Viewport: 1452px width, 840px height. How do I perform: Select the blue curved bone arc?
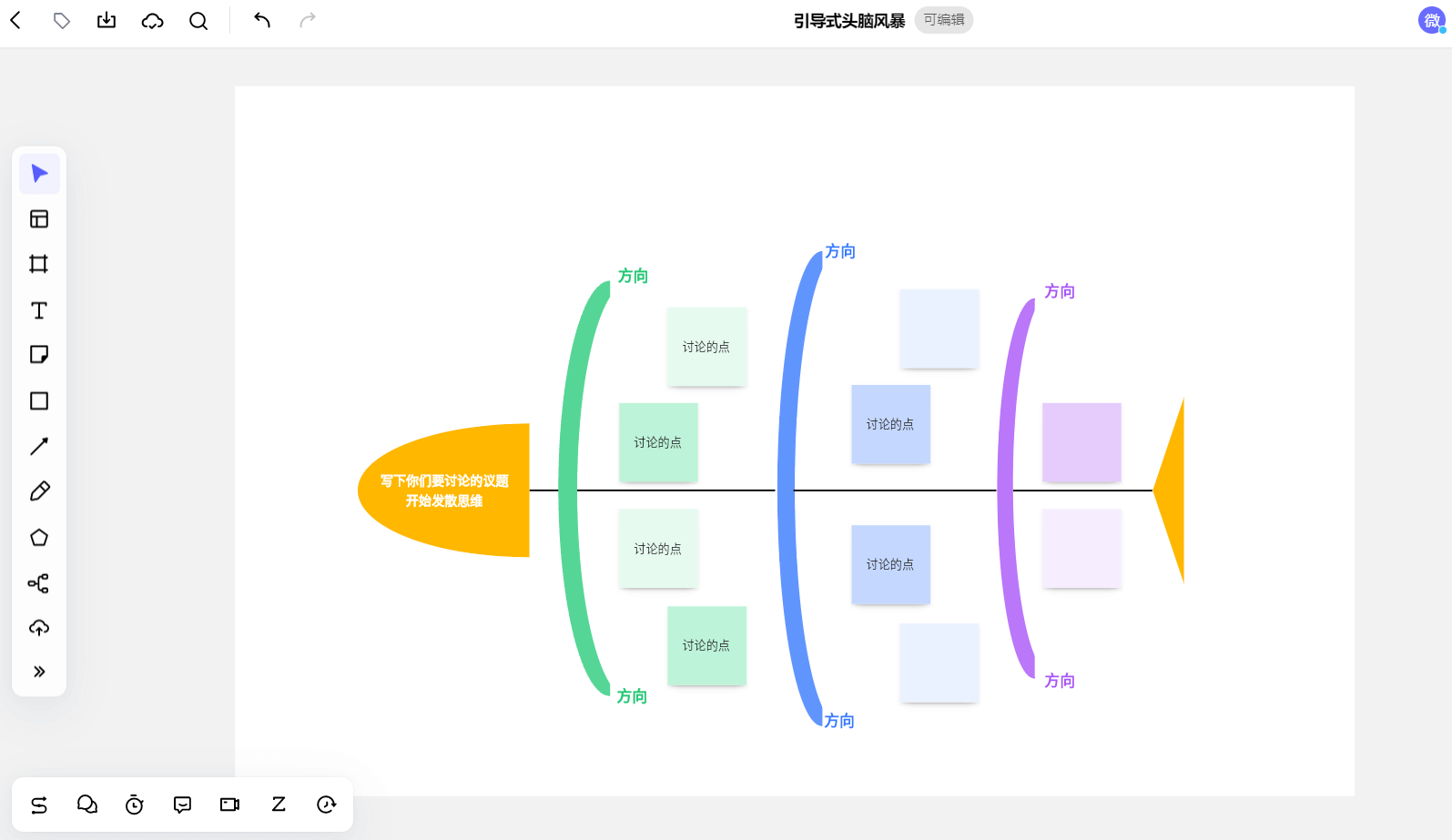[x=787, y=491]
